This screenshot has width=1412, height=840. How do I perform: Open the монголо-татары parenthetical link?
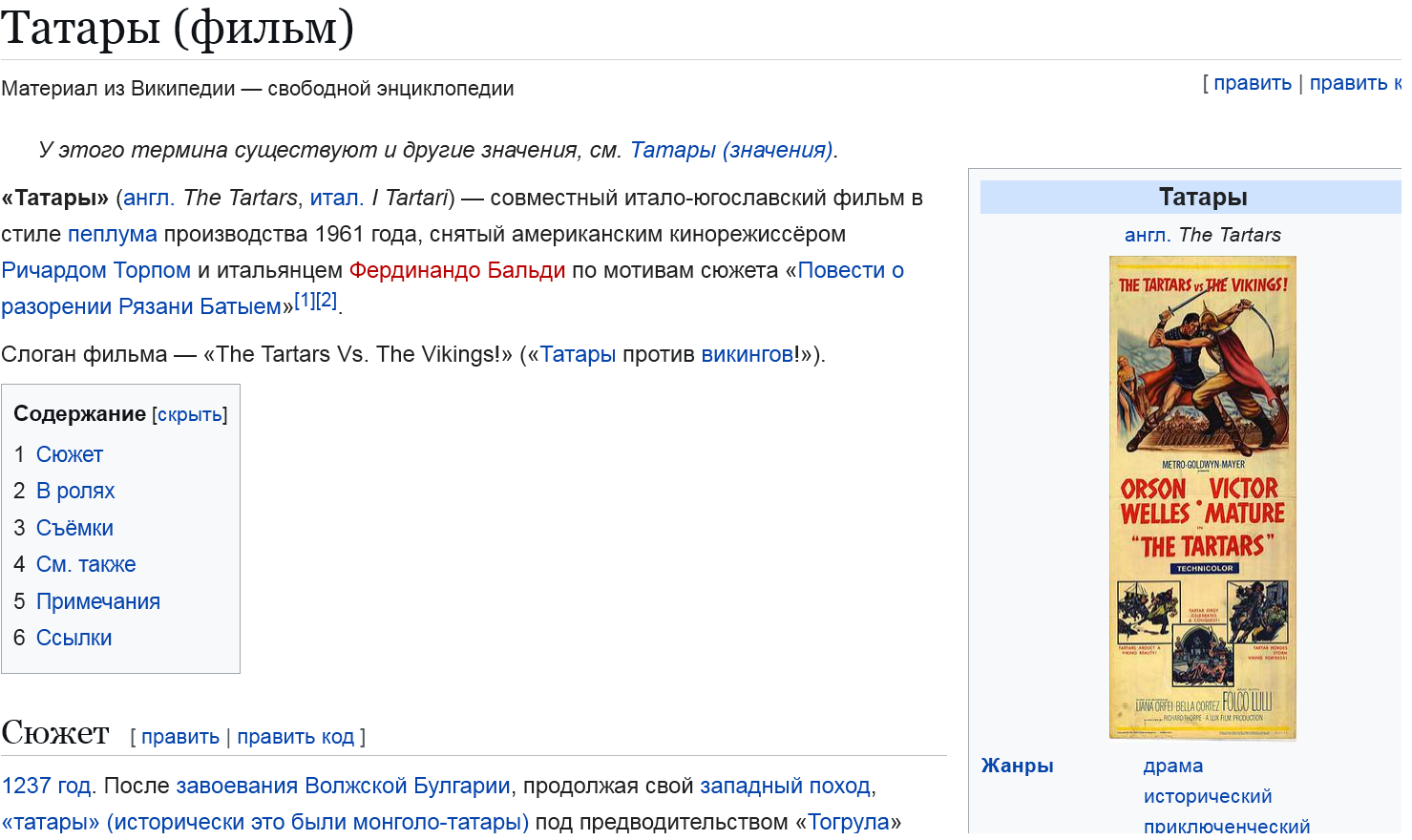265,822
